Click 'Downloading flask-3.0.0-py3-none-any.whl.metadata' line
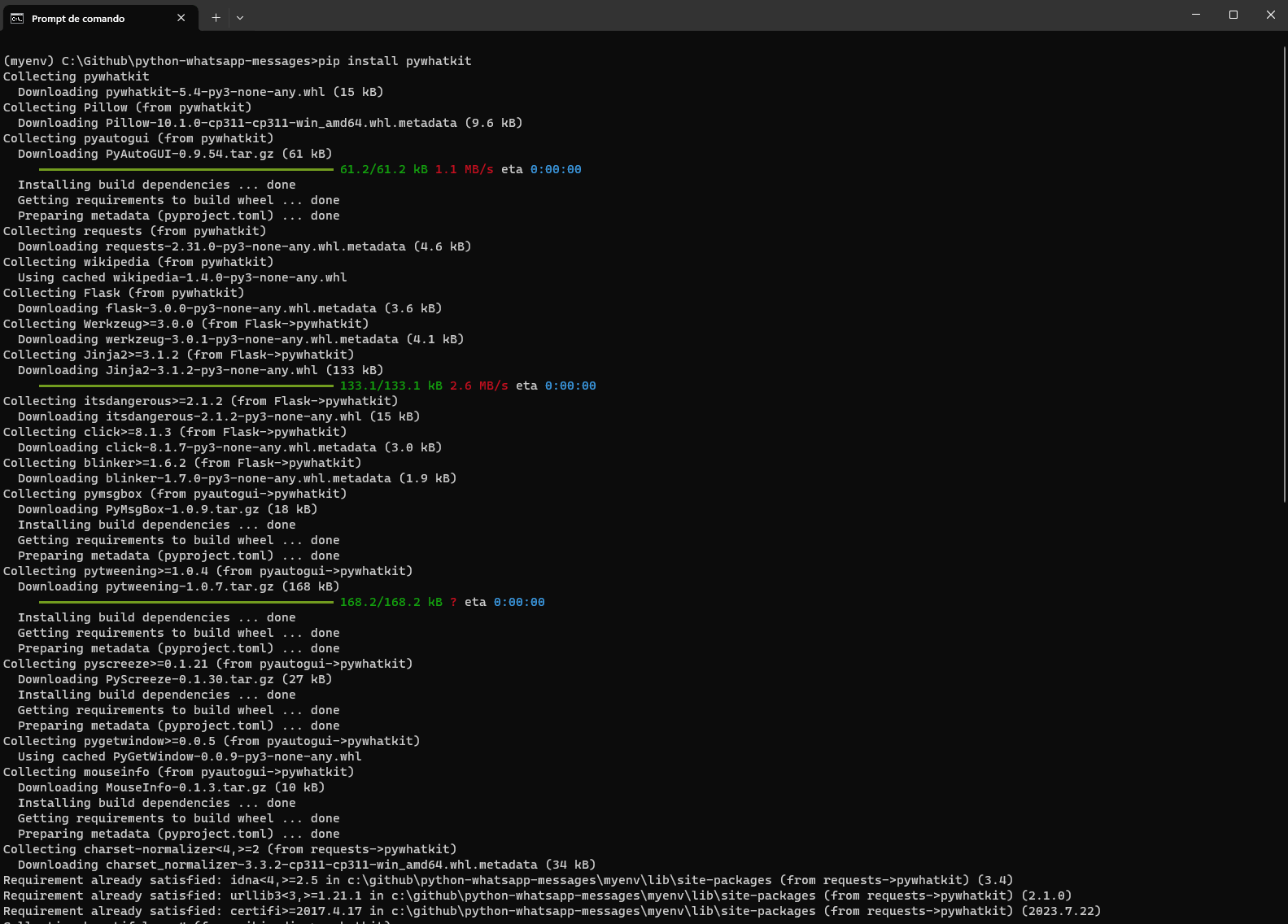The width and height of the screenshot is (1288, 924). 229,308
